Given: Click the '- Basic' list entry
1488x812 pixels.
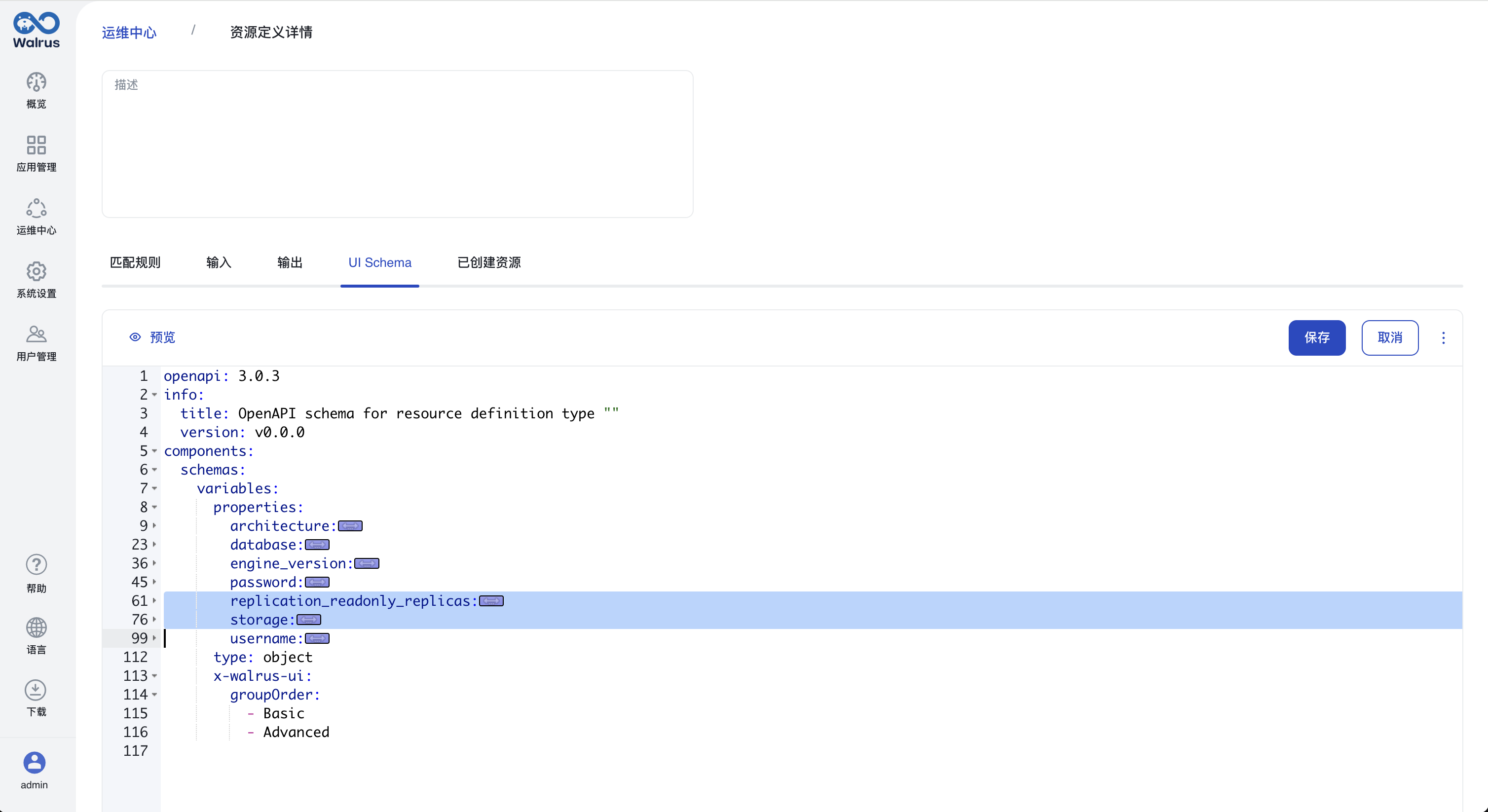Looking at the screenshot, I should click(x=276, y=713).
